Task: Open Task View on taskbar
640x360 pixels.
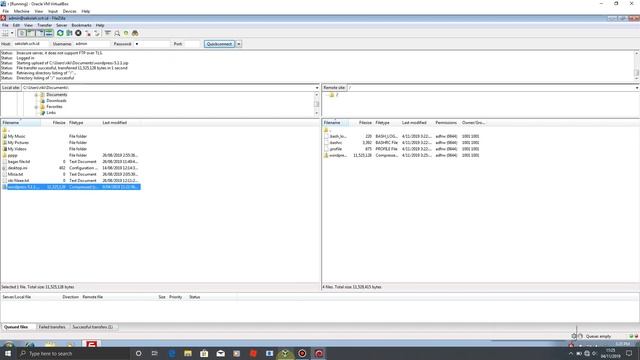Action: (x=155, y=353)
